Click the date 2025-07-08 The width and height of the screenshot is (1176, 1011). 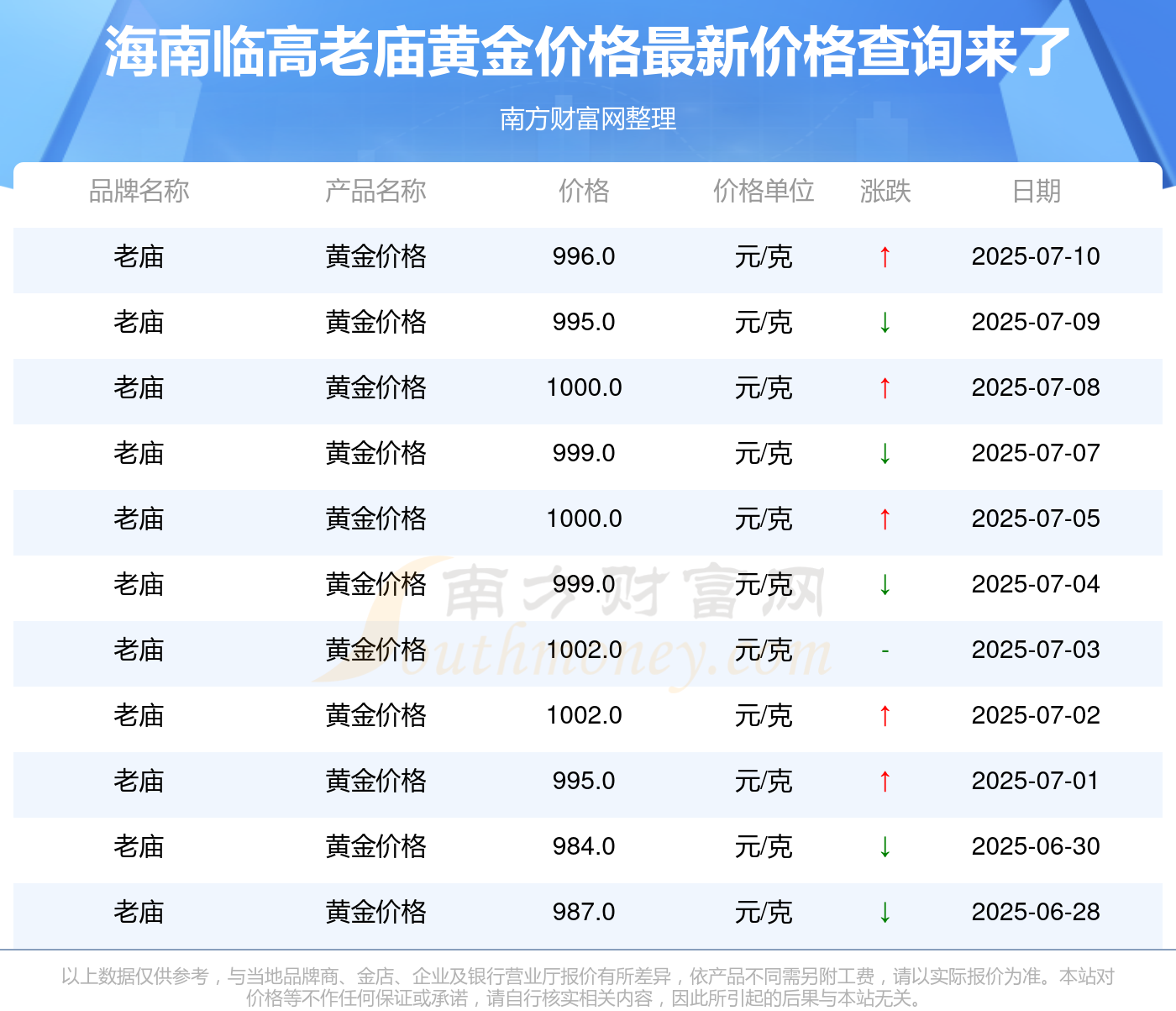pyautogui.click(x=1036, y=387)
